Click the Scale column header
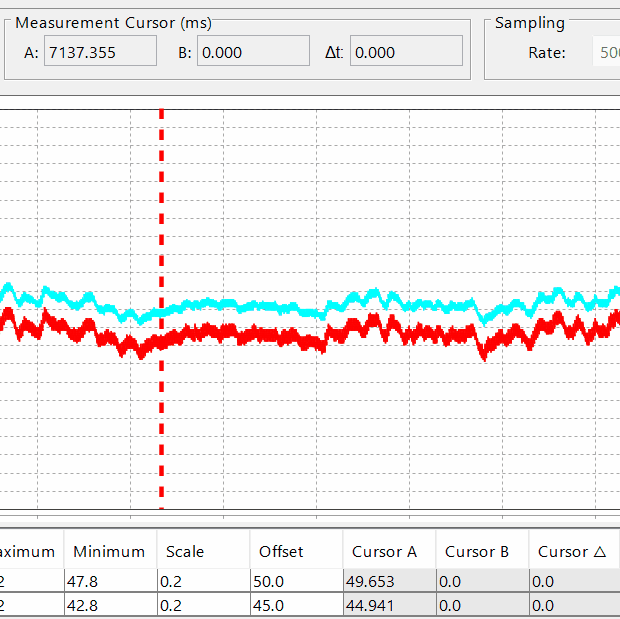This screenshot has width=620, height=619. coord(185,551)
